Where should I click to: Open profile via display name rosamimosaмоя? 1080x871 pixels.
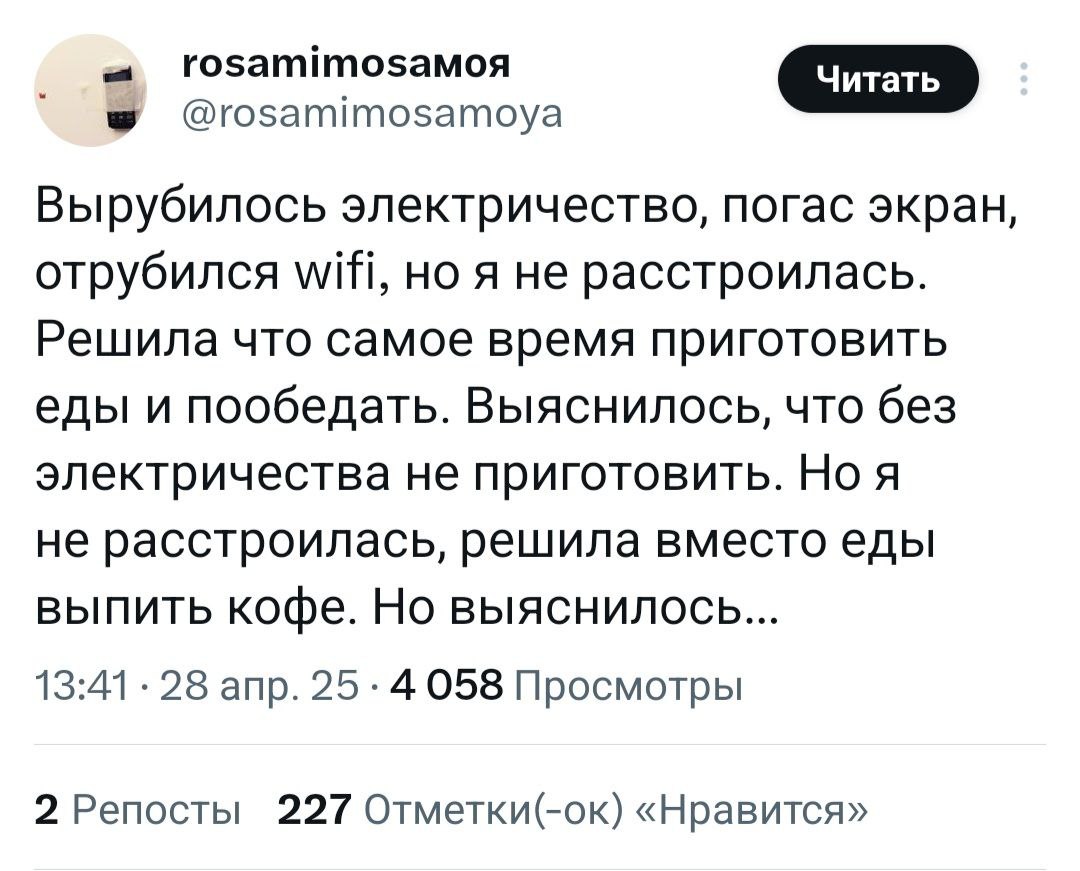(347, 64)
